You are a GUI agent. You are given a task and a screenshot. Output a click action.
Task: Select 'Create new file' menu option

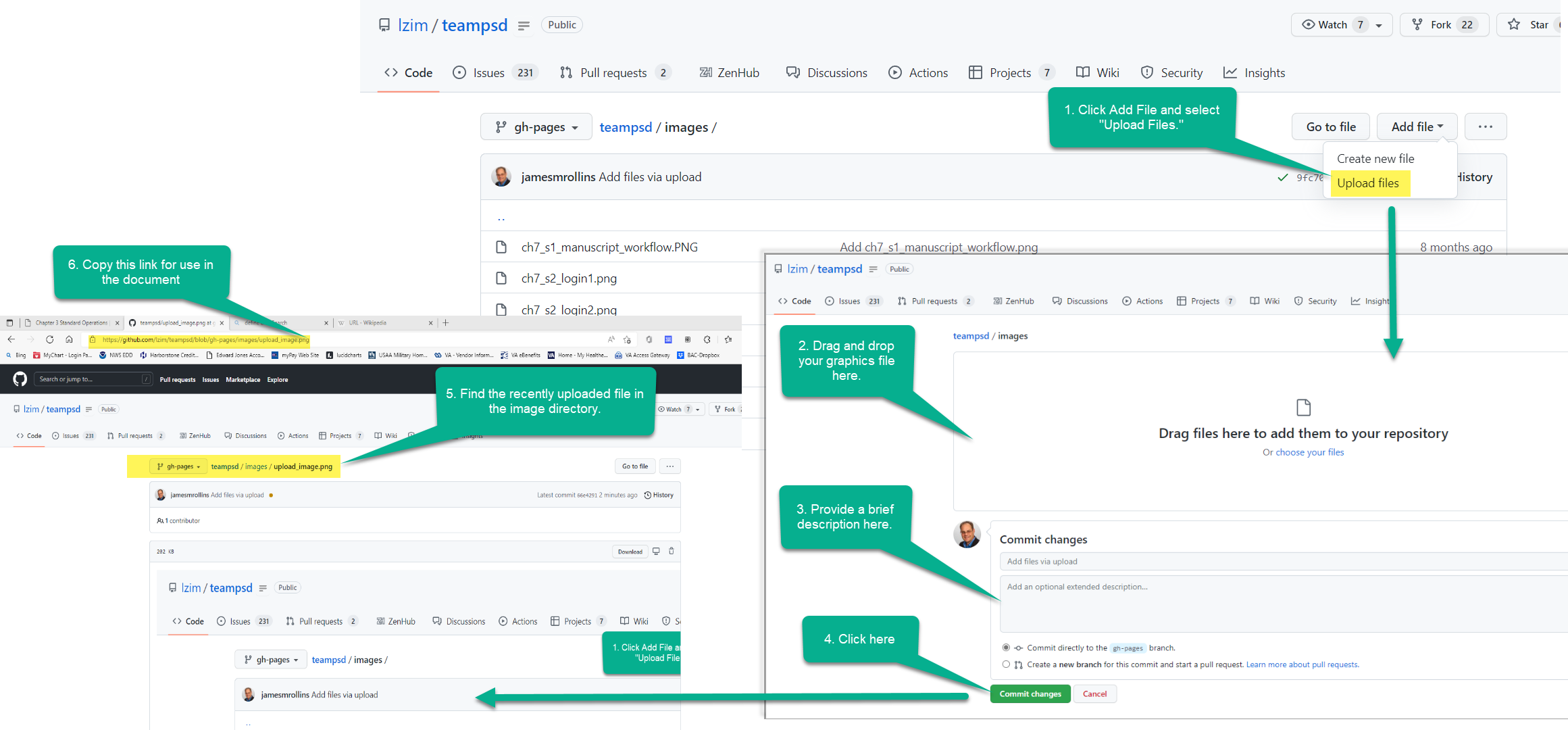click(x=1375, y=159)
